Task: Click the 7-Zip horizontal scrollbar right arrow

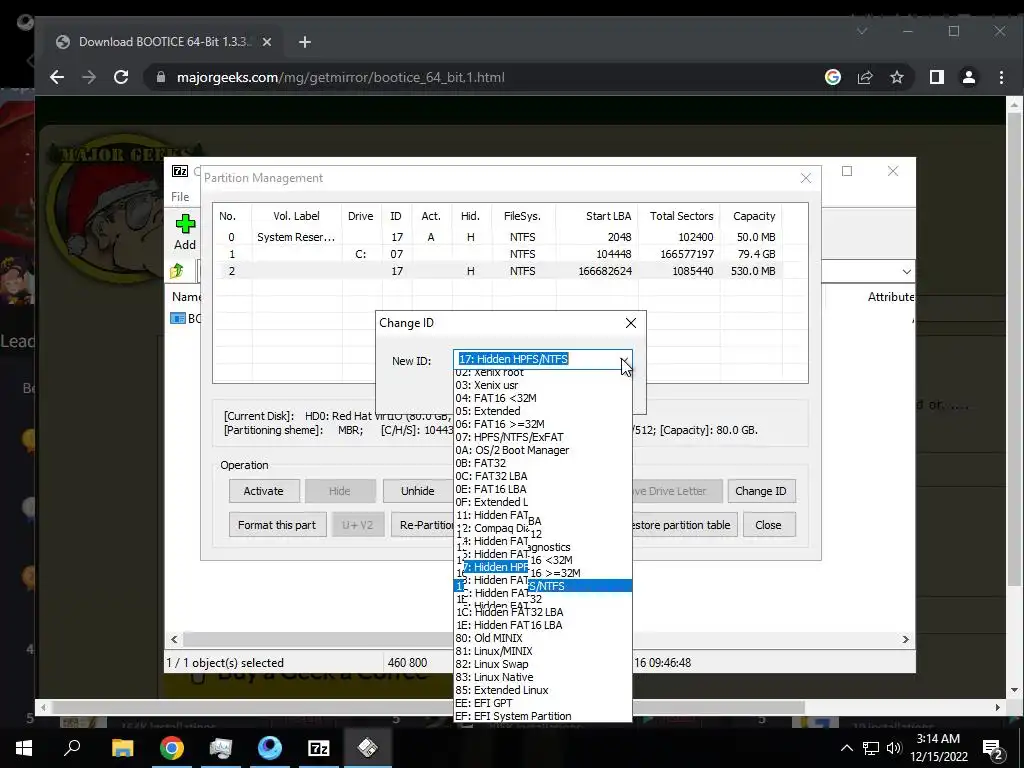Action: (x=905, y=639)
